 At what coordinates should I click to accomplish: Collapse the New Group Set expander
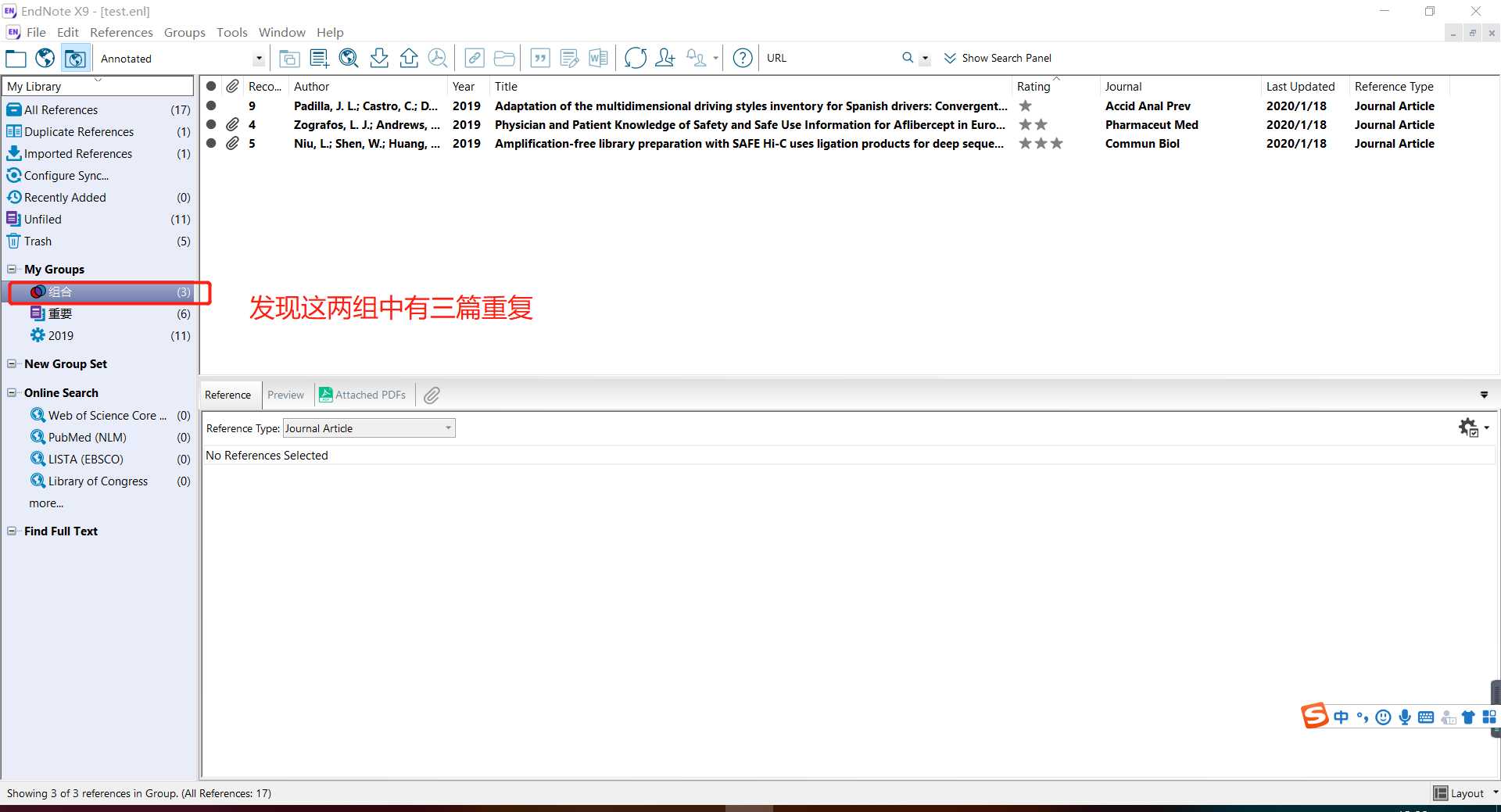point(12,363)
